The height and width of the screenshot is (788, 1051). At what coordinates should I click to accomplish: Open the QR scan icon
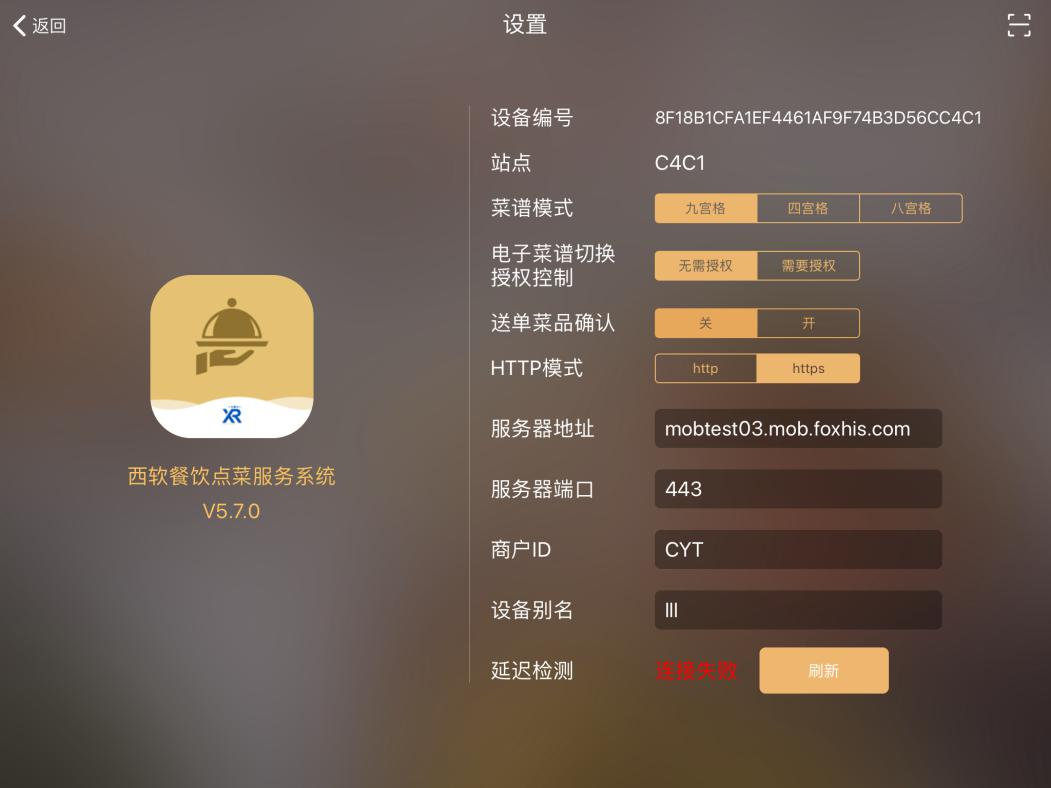pos(1019,25)
